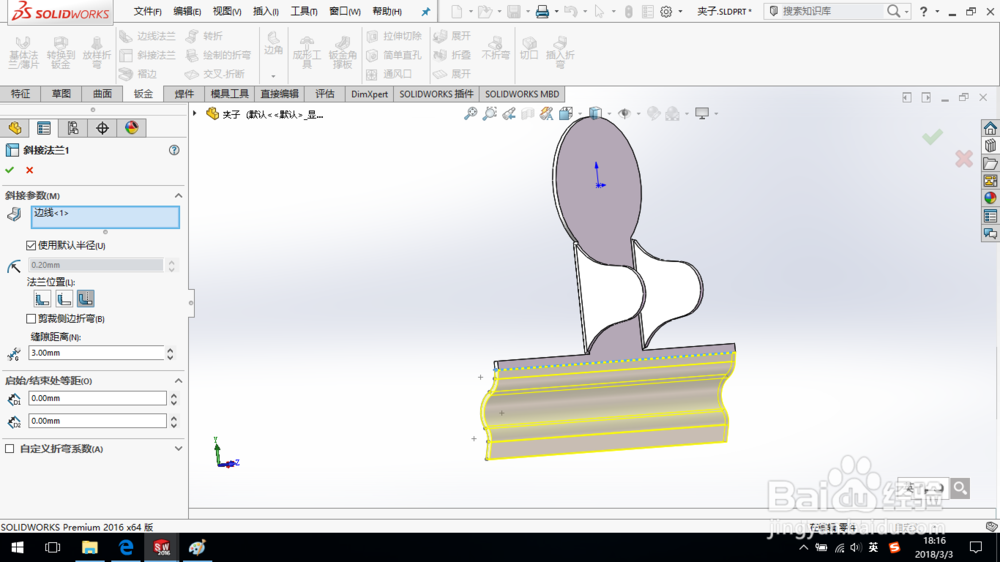Cancel the miter flange with red X
Viewport: 1000px width, 562px height.
(x=29, y=170)
